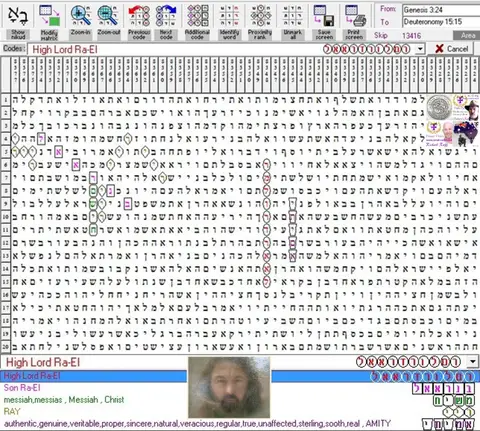480x431 pixels.
Task: Click the bearded man portrait thumbnail
Action: tap(229, 387)
